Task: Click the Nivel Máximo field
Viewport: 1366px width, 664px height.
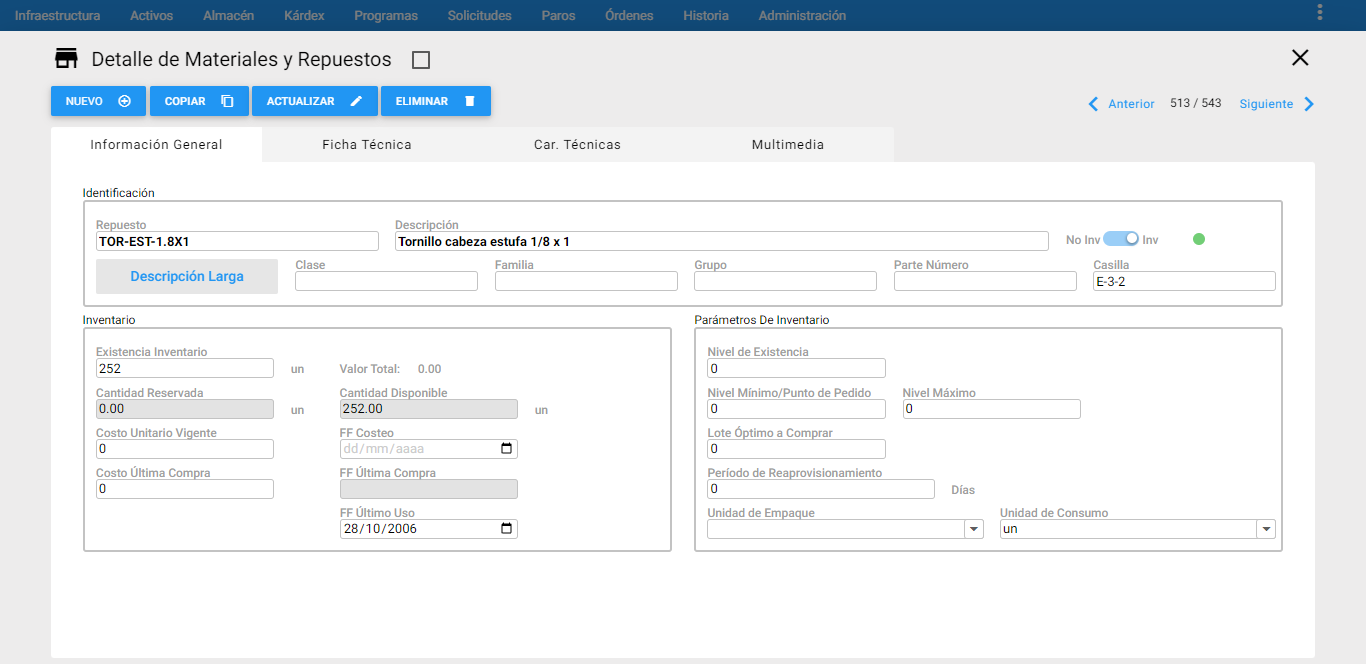Action: tap(991, 408)
